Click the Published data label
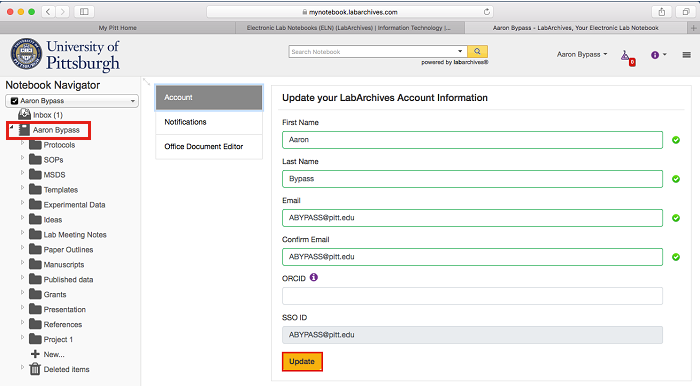This screenshot has height=386, width=700. pyautogui.click(x=68, y=280)
